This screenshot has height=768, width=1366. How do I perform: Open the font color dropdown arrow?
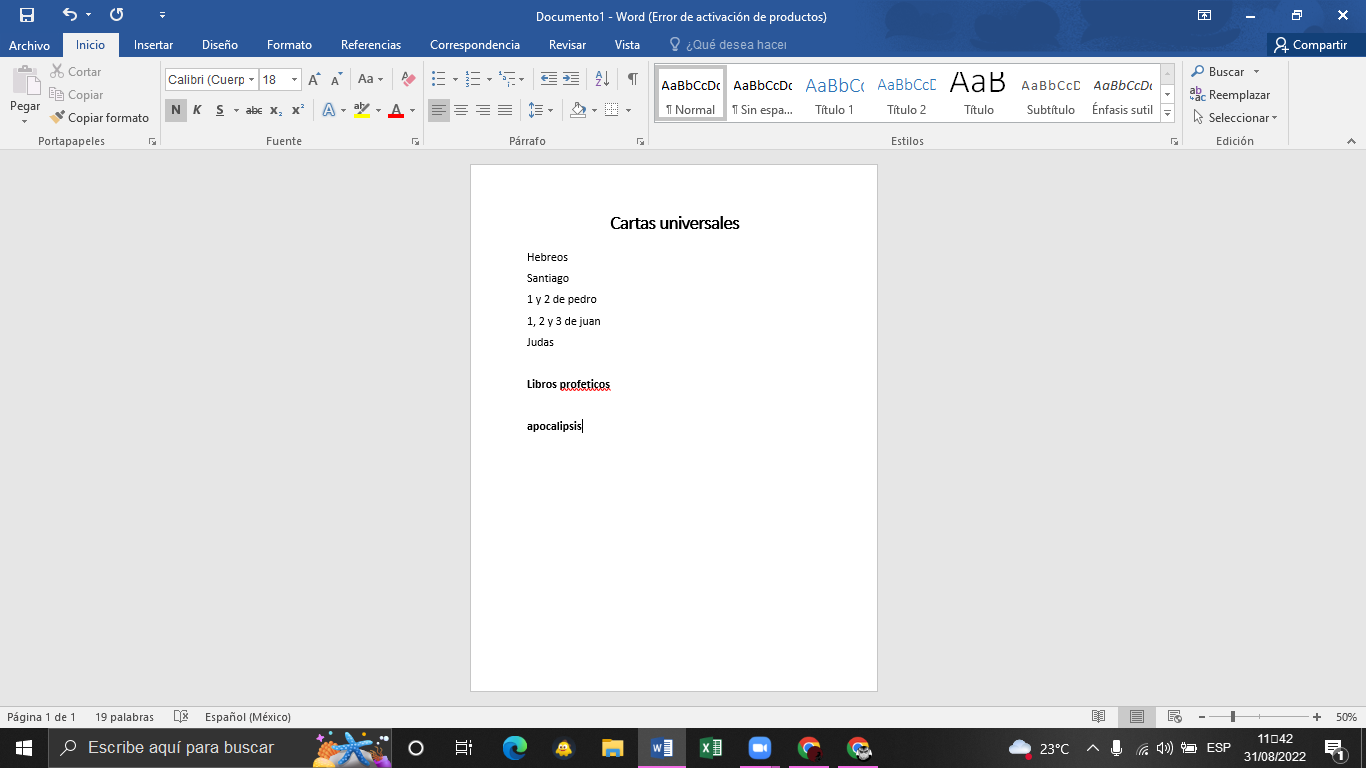[412, 110]
